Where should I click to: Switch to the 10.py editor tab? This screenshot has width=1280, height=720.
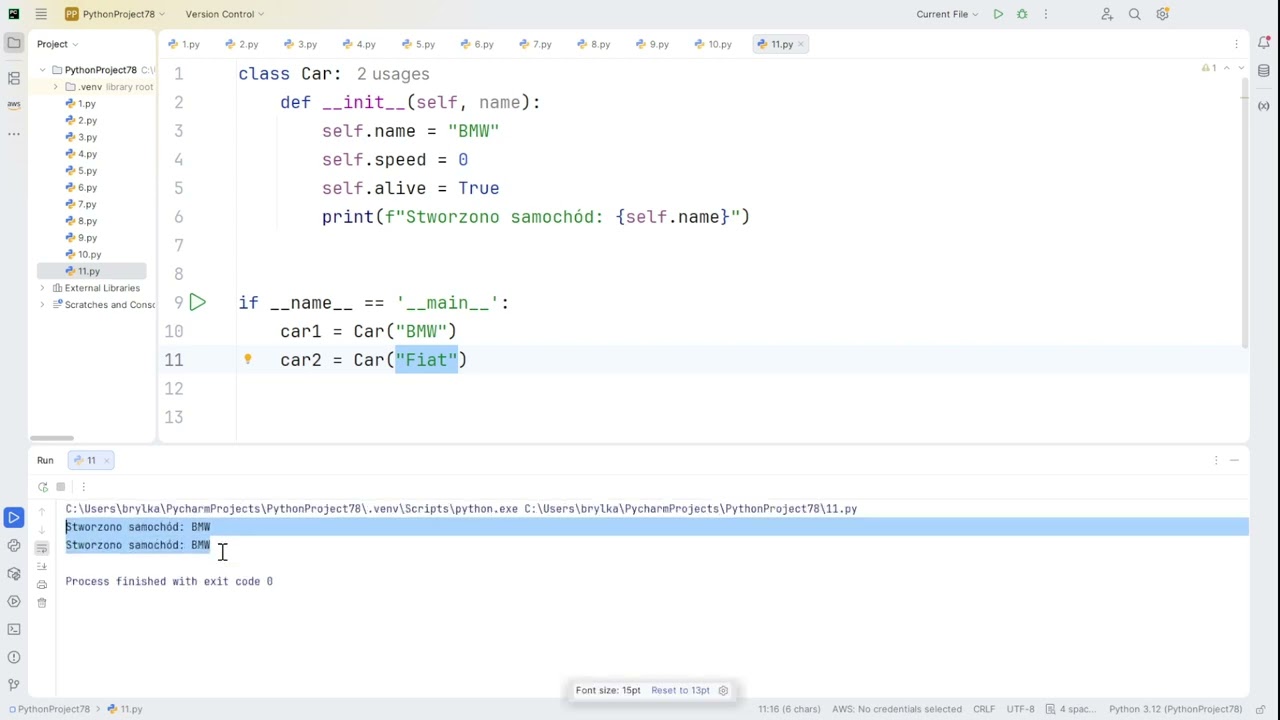pyautogui.click(x=714, y=44)
